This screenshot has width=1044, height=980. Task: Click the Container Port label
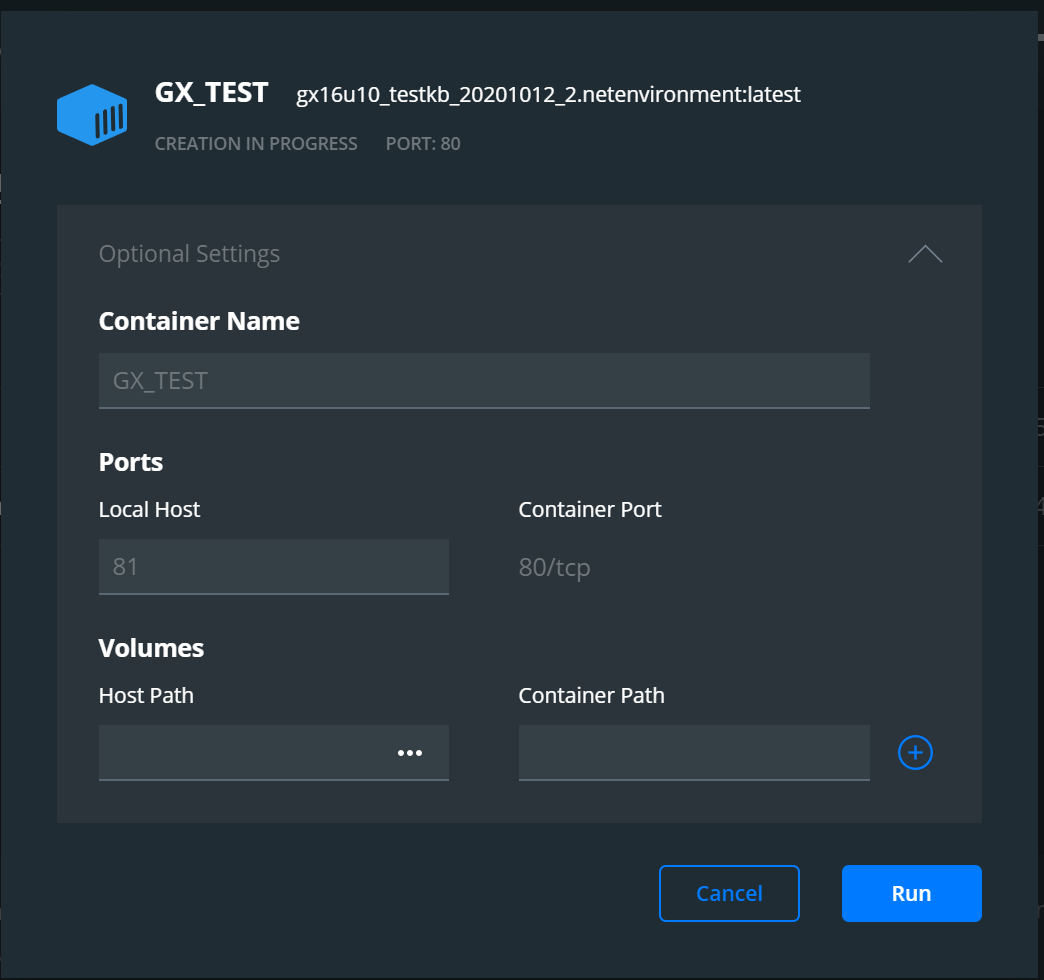(590, 509)
